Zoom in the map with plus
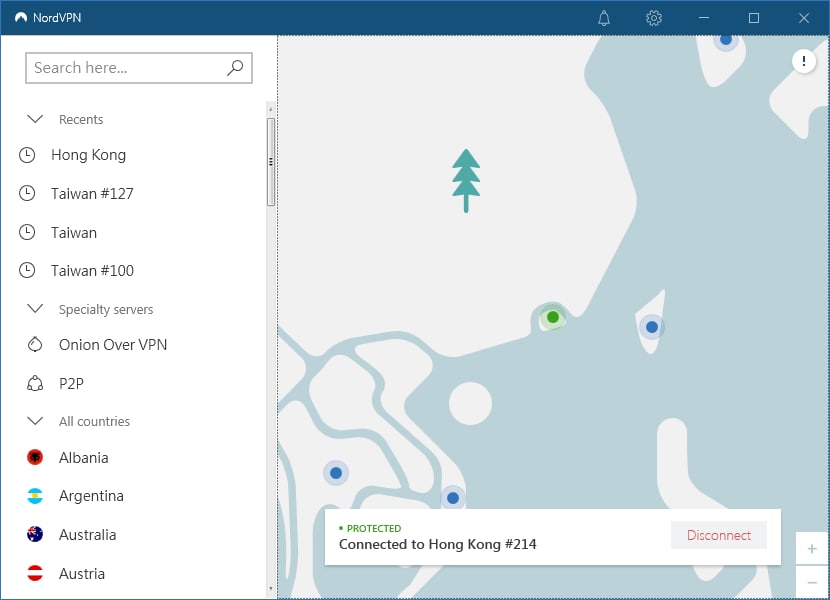 pyautogui.click(x=811, y=549)
